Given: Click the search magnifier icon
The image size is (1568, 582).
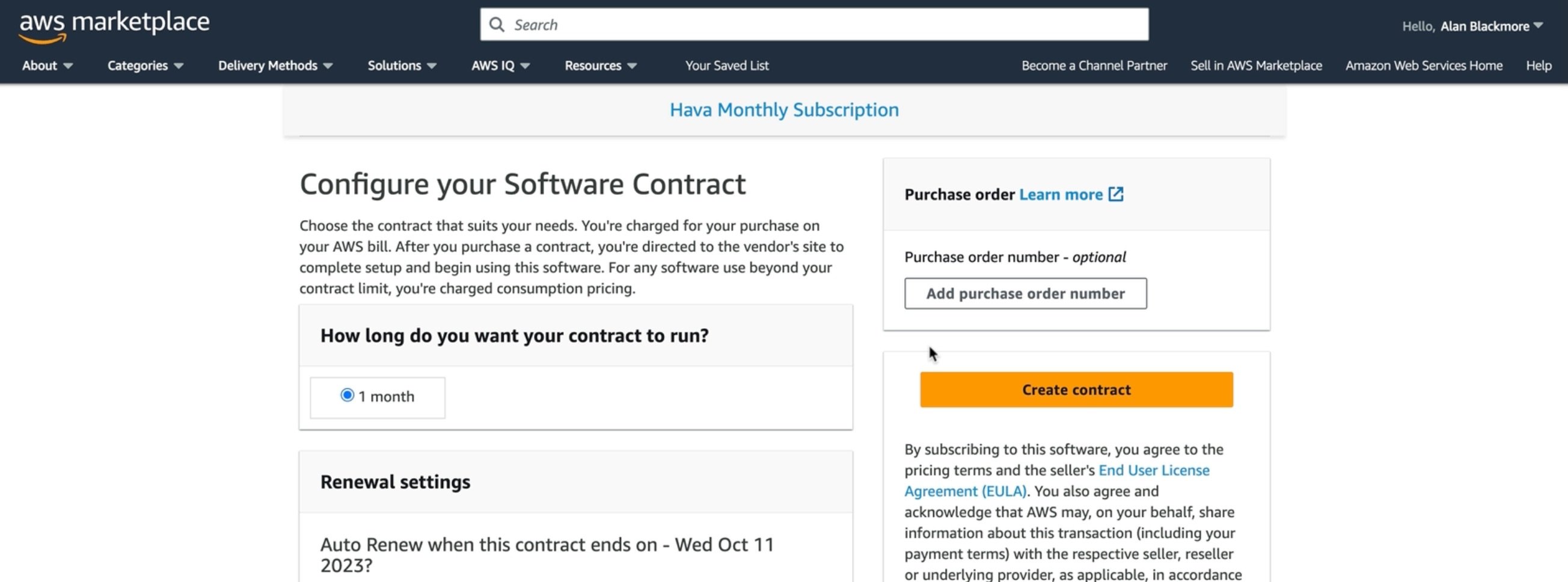Looking at the screenshot, I should (x=497, y=25).
